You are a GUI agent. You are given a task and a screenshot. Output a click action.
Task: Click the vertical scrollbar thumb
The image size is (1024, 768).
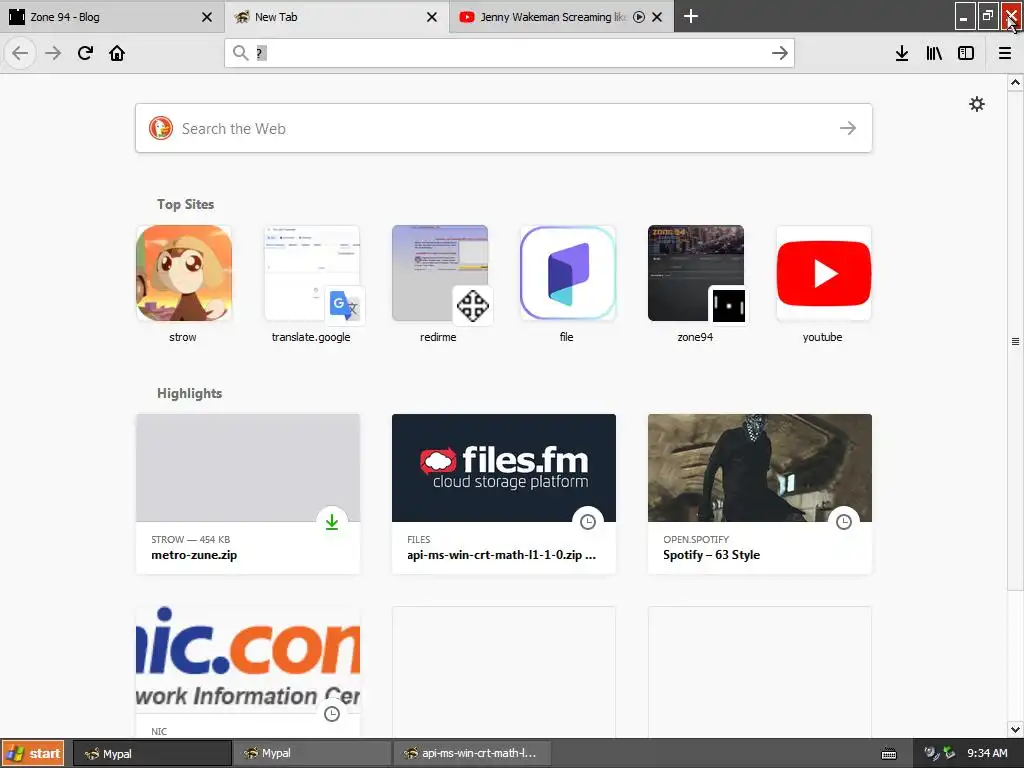click(1015, 342)
